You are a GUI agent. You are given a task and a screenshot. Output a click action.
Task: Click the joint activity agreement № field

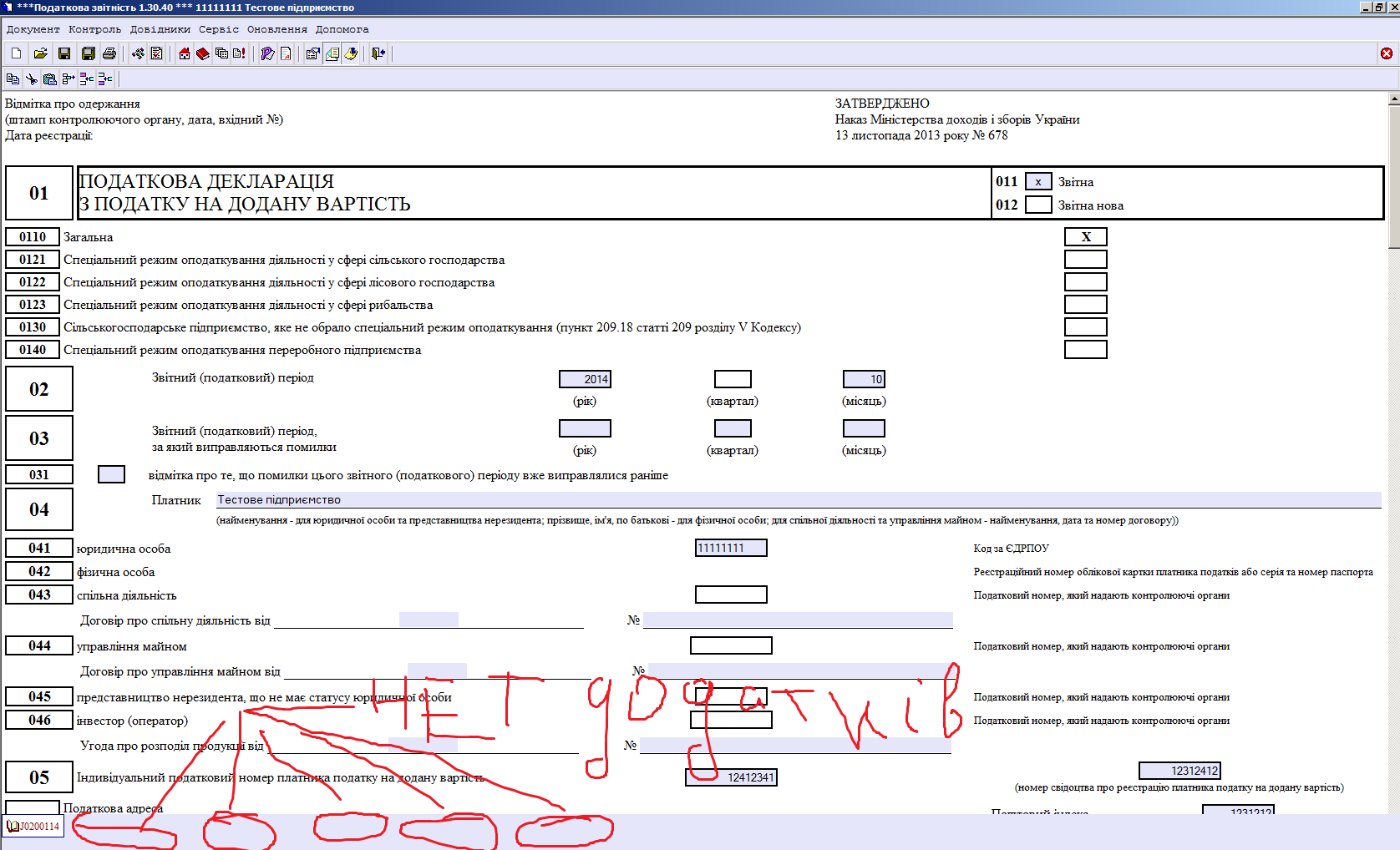798,620
